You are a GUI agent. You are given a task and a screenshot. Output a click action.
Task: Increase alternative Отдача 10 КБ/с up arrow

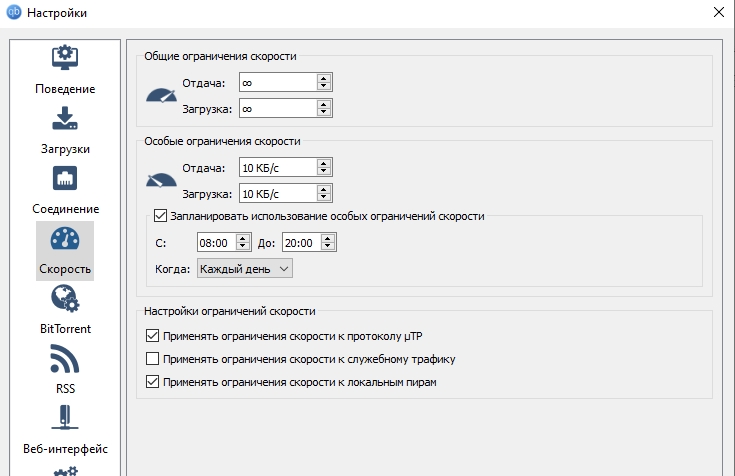click(x=323, y=163)
